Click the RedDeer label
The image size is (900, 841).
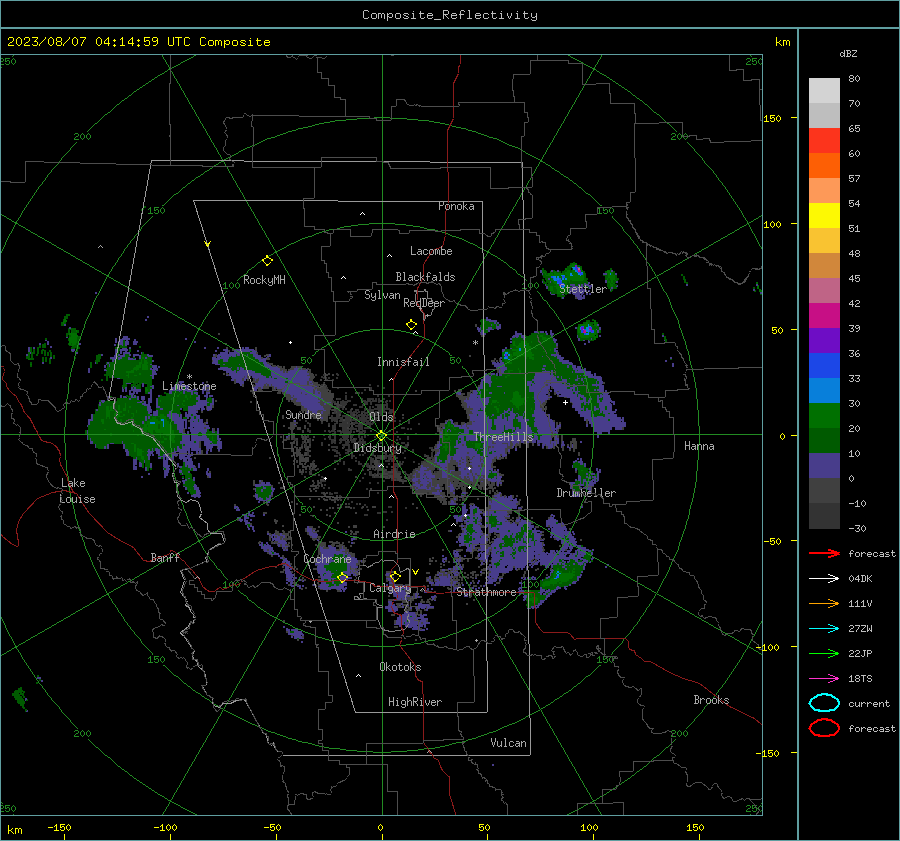(x=424, y=303)
